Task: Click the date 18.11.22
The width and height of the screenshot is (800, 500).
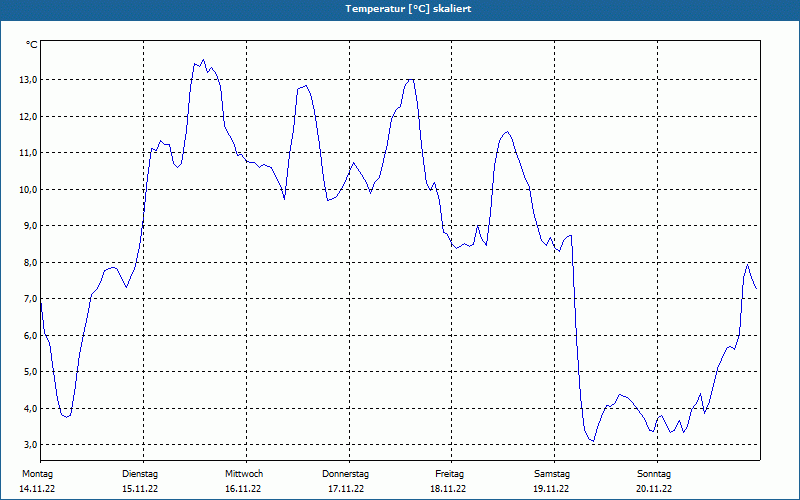Action: tap(448, 489)
